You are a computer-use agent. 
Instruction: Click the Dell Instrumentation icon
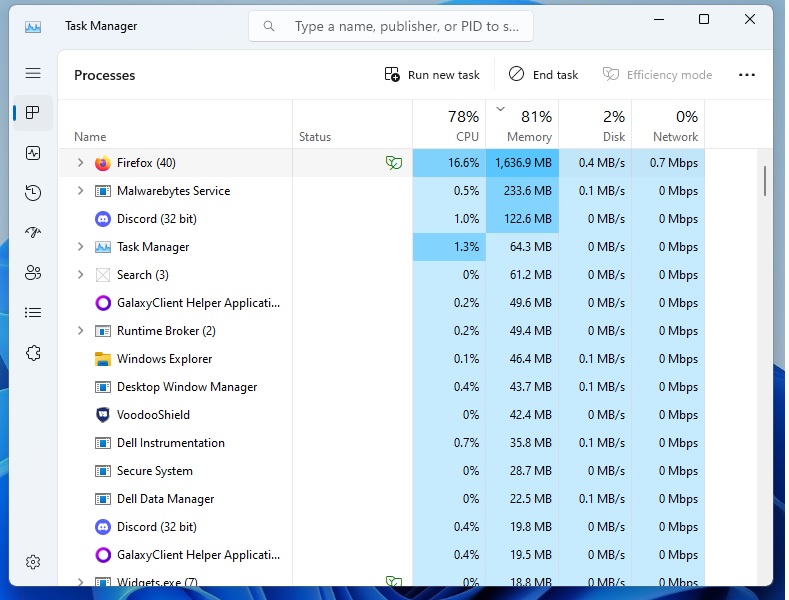tap(103, 443)
